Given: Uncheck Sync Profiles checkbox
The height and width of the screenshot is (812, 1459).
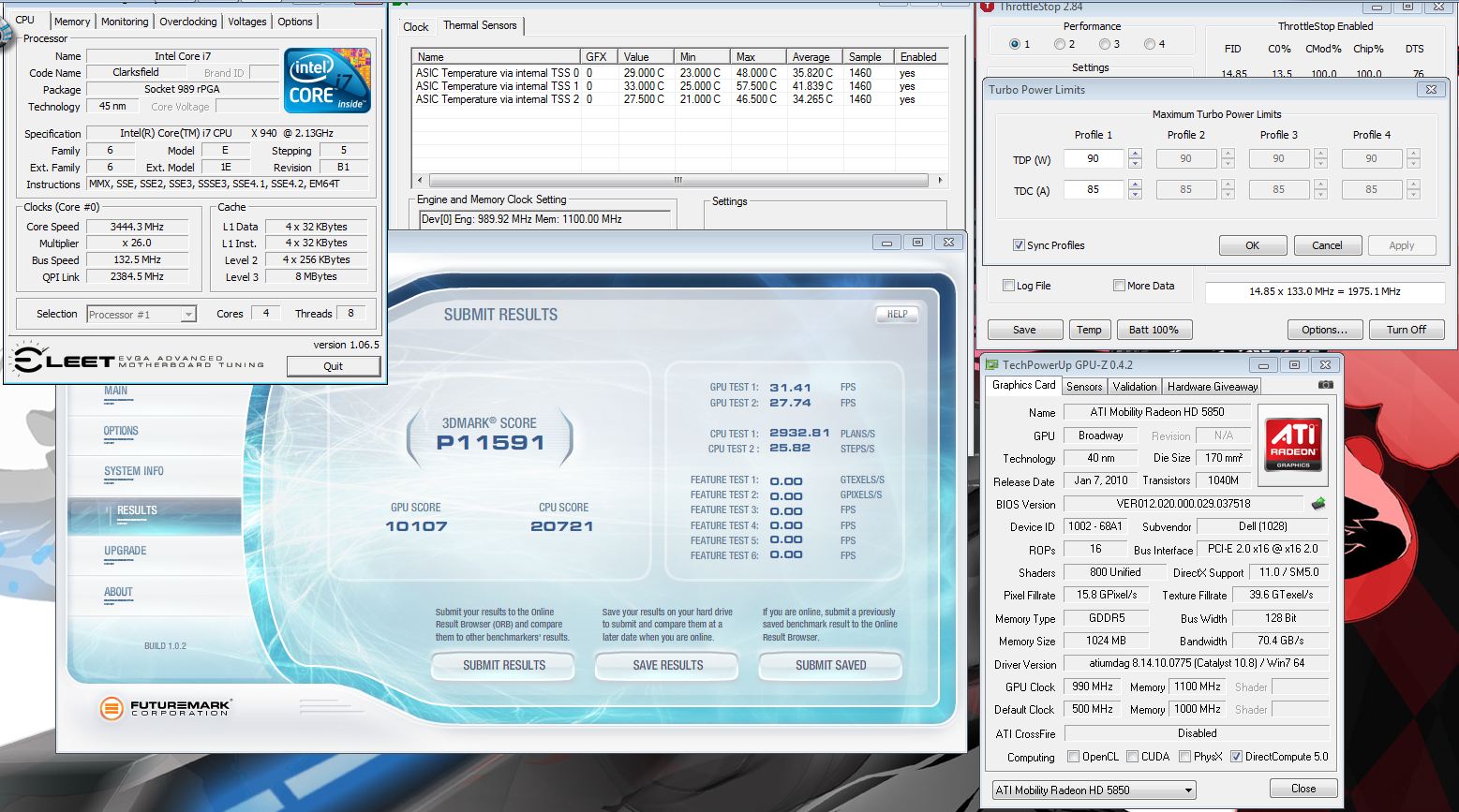Looking at the screenshot, I should 1019,245.
